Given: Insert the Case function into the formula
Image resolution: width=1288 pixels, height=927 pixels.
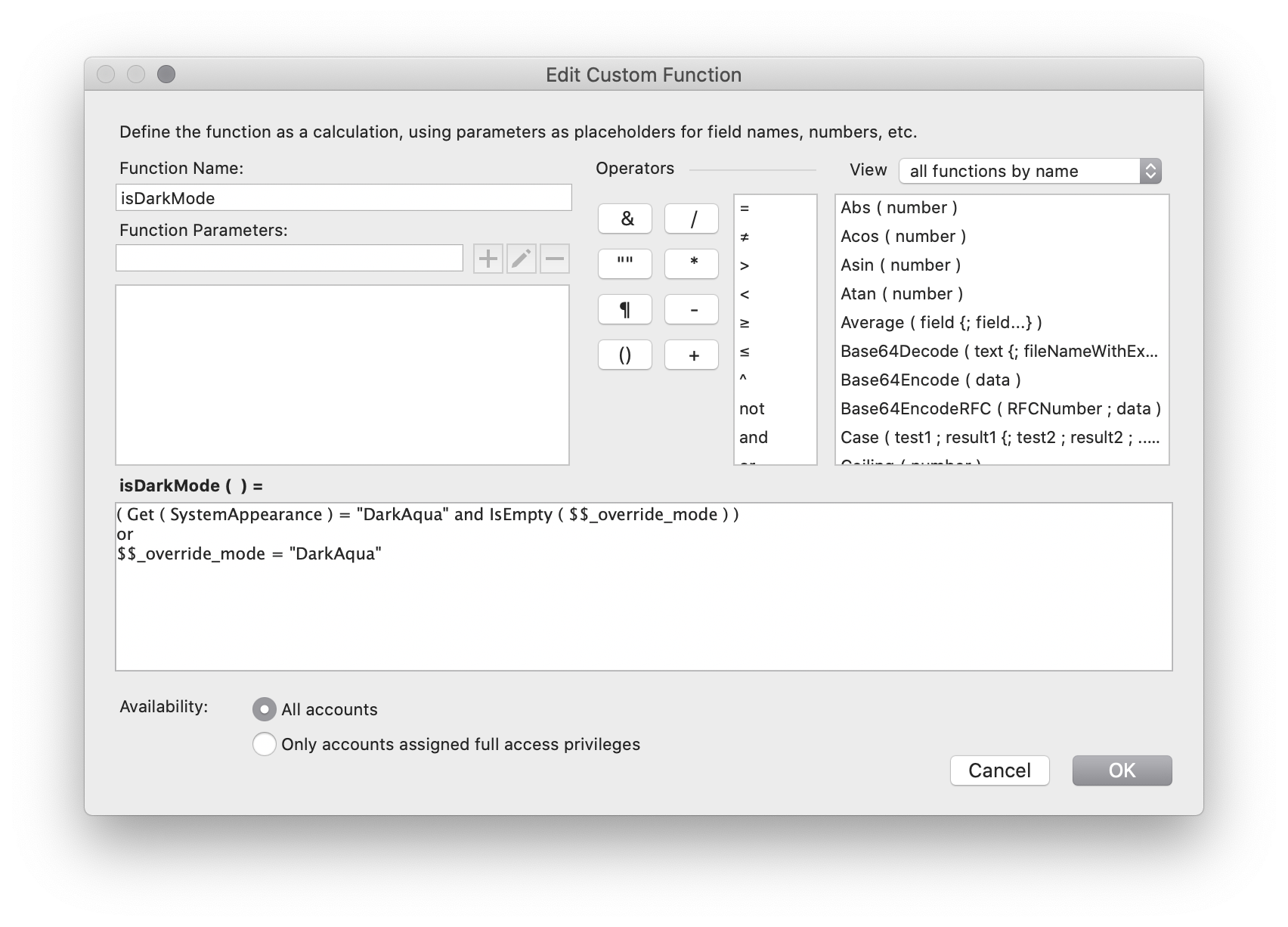Looking at the screenshot, I should coord(1002,437).
